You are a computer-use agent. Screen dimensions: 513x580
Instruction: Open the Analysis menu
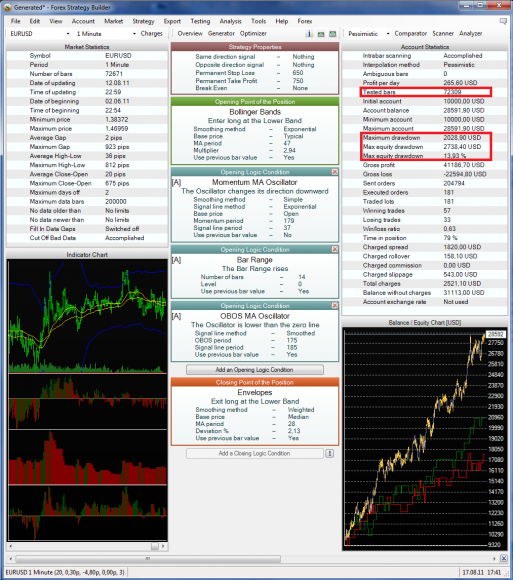click(x=230, y=21)
